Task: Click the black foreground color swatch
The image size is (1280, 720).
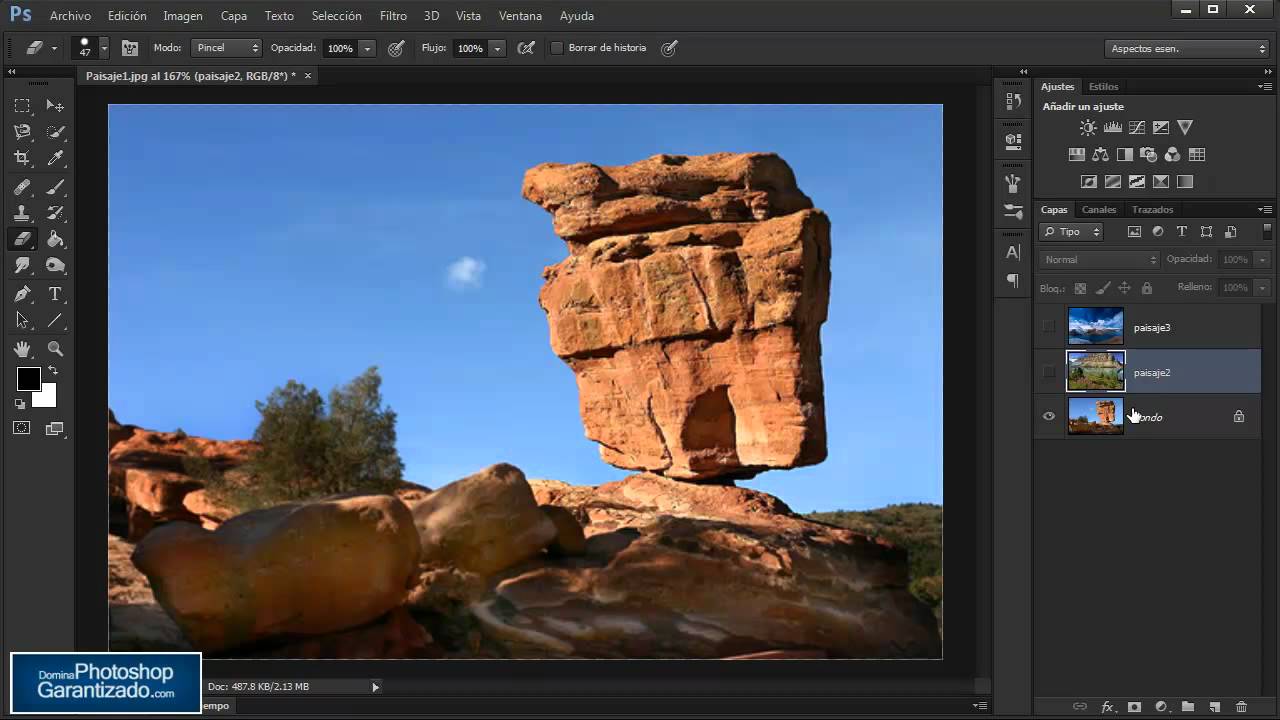Action: [x=27, y=380]
